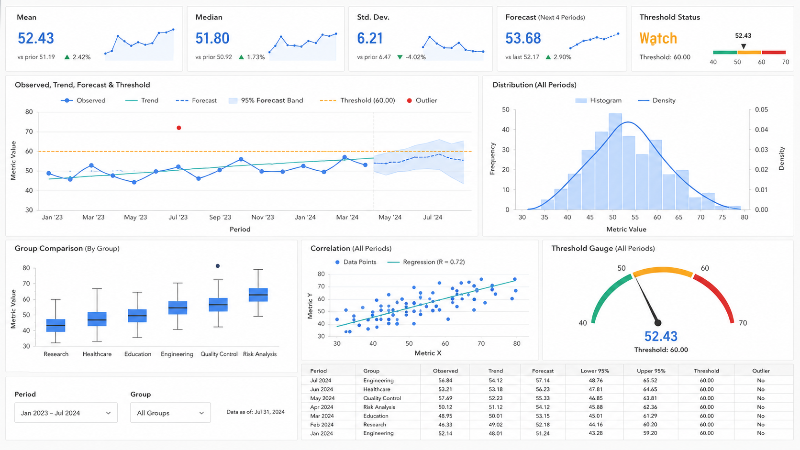This screenshot has height=450, width=800.
Task: Click the 'Feb 2024' table cell
Action: [321, 424]
